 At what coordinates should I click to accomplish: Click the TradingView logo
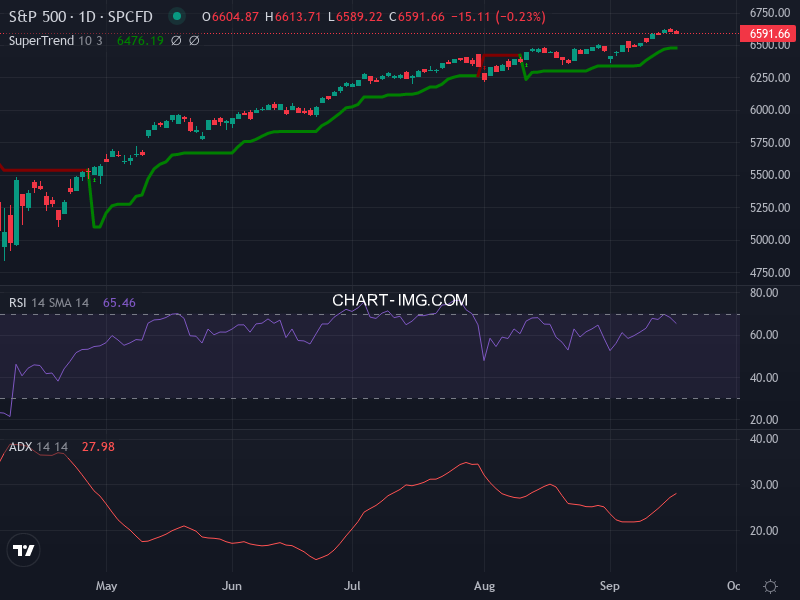(24, 550)
